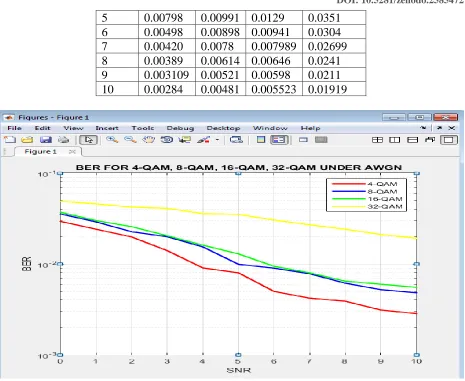Click the dock arrow beside the Help menu

(423, 128)
